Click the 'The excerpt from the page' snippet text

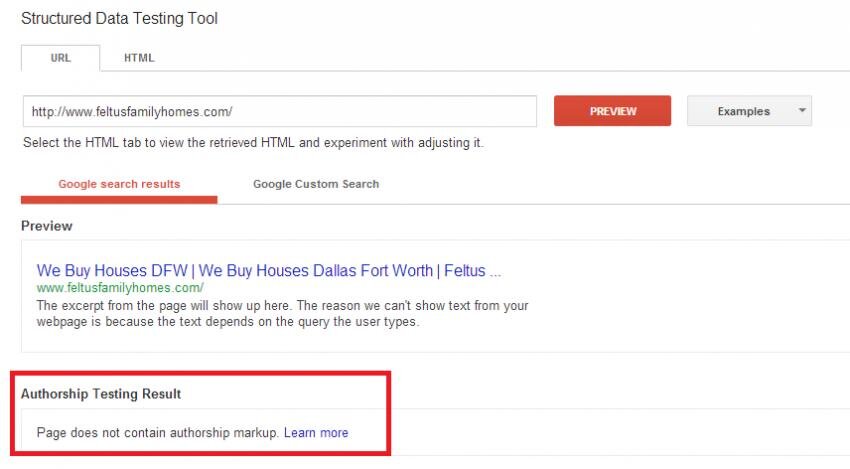point(282,313)
